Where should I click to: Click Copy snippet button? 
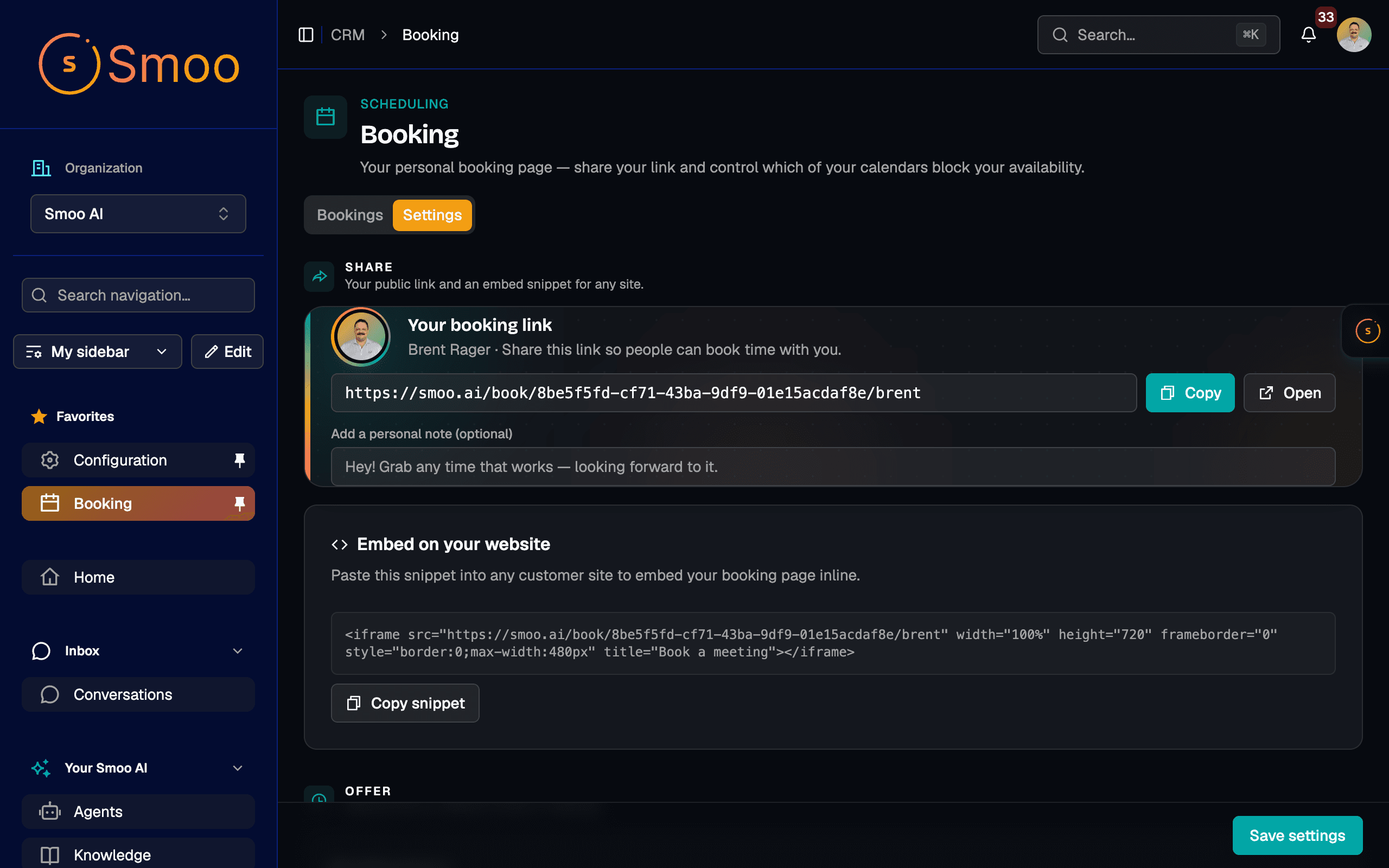[x=405, y=703]
